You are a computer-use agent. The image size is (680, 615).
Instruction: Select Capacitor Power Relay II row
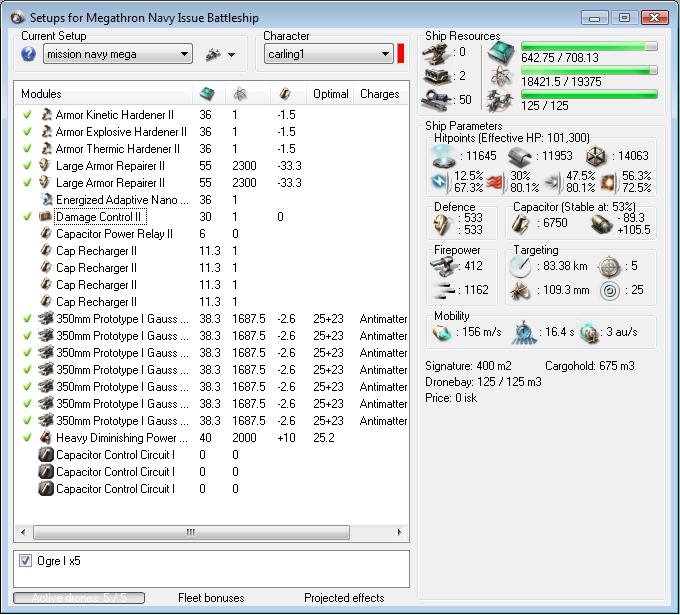[212, 234]
